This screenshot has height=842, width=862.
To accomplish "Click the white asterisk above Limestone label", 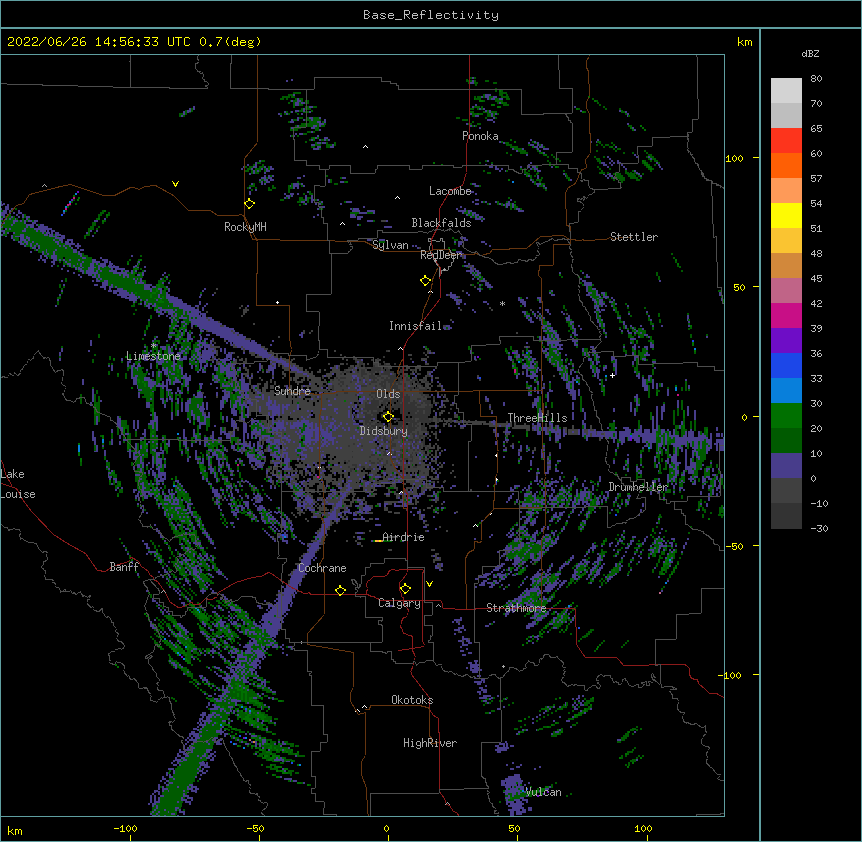I will (x=154, y=346).
